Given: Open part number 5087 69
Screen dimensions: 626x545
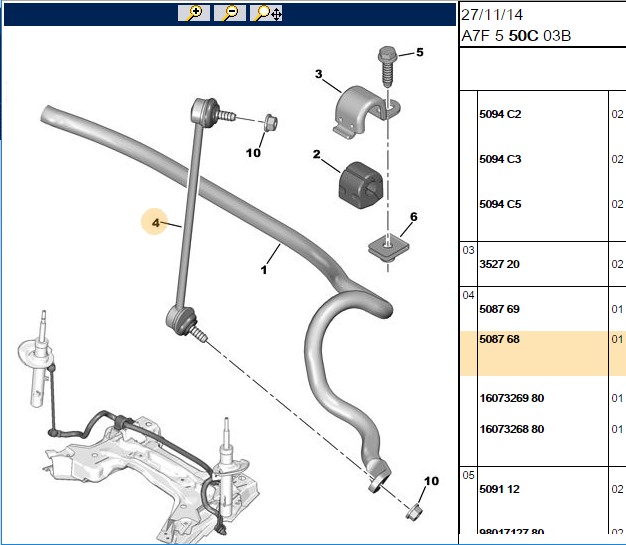Looking at the screenshot, I should [x=499, y=309].
